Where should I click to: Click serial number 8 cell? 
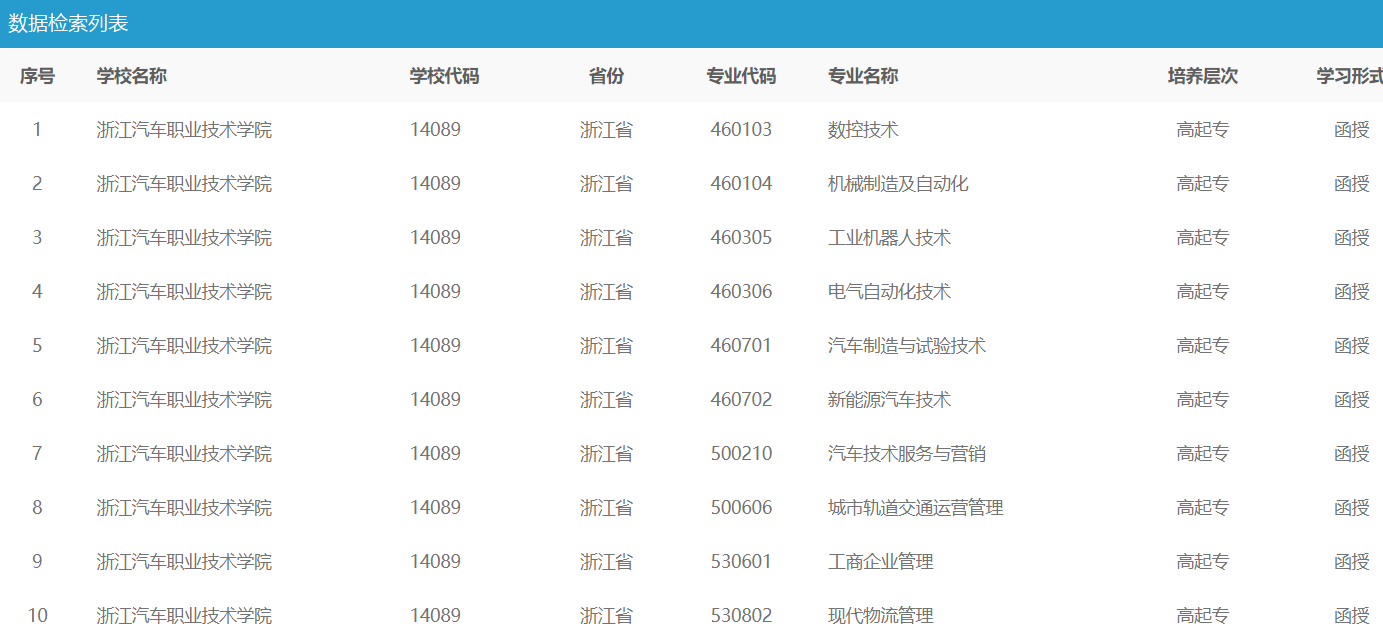coord(37,508)
